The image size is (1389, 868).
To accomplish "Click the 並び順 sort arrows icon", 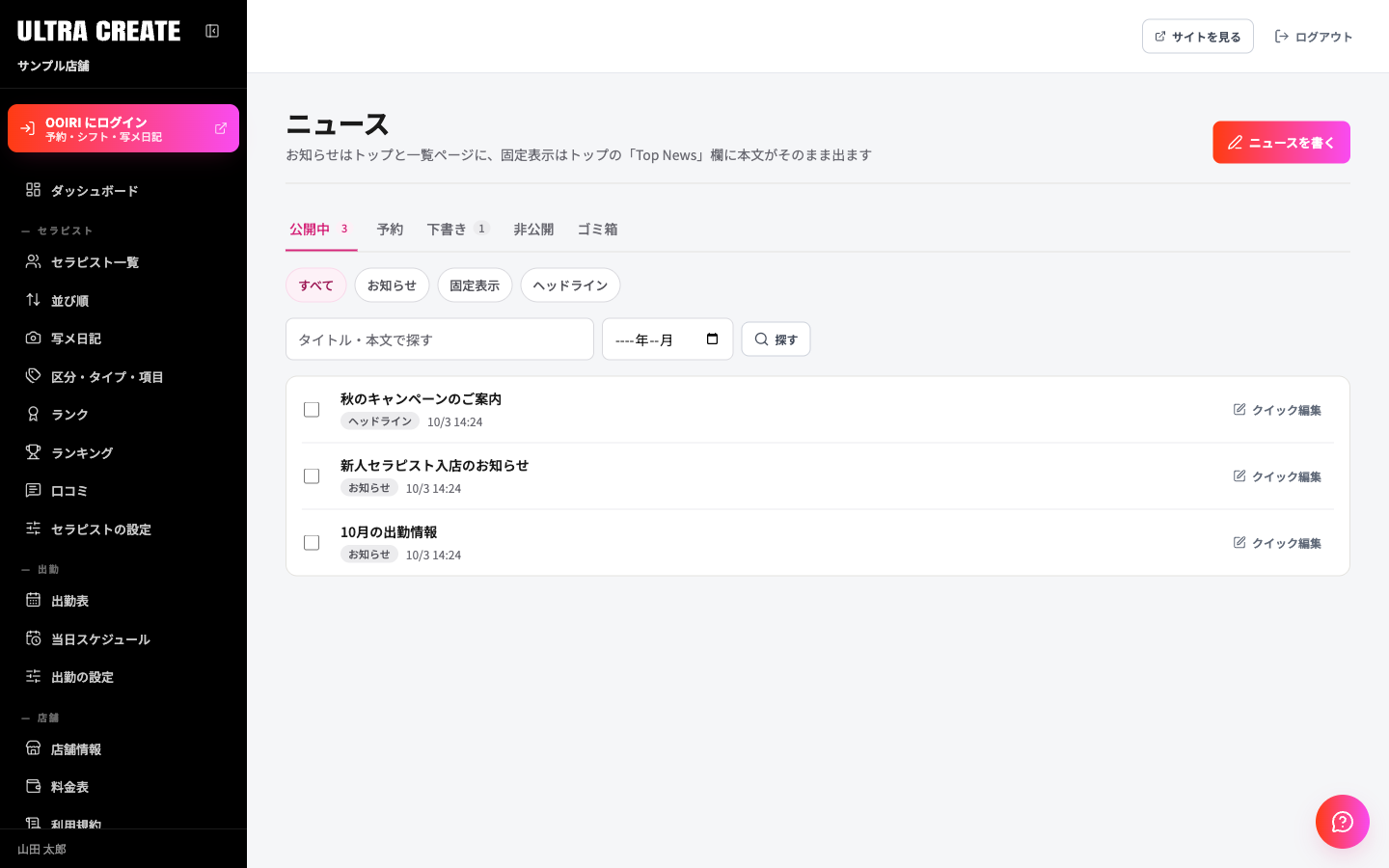I will [33, 300].
